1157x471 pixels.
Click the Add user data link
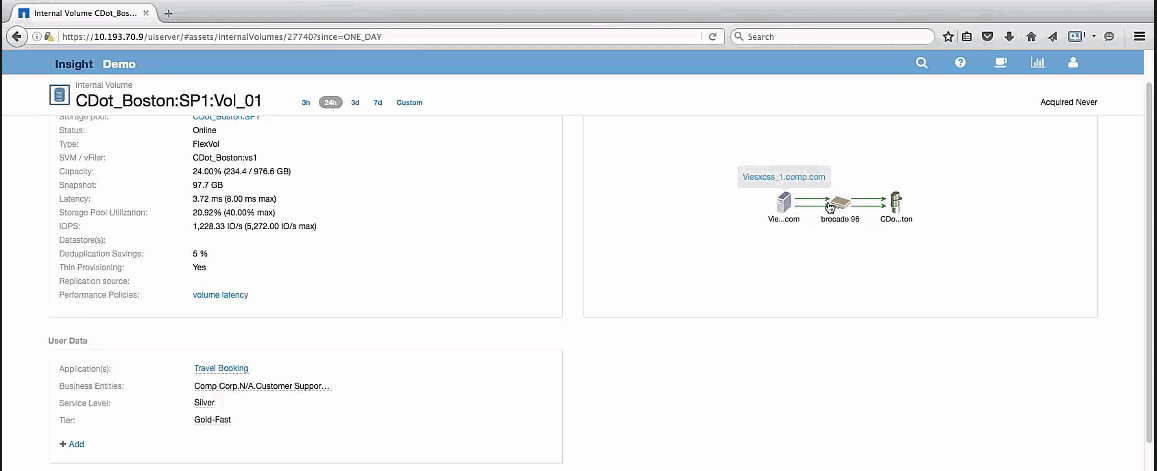point(72,444)
